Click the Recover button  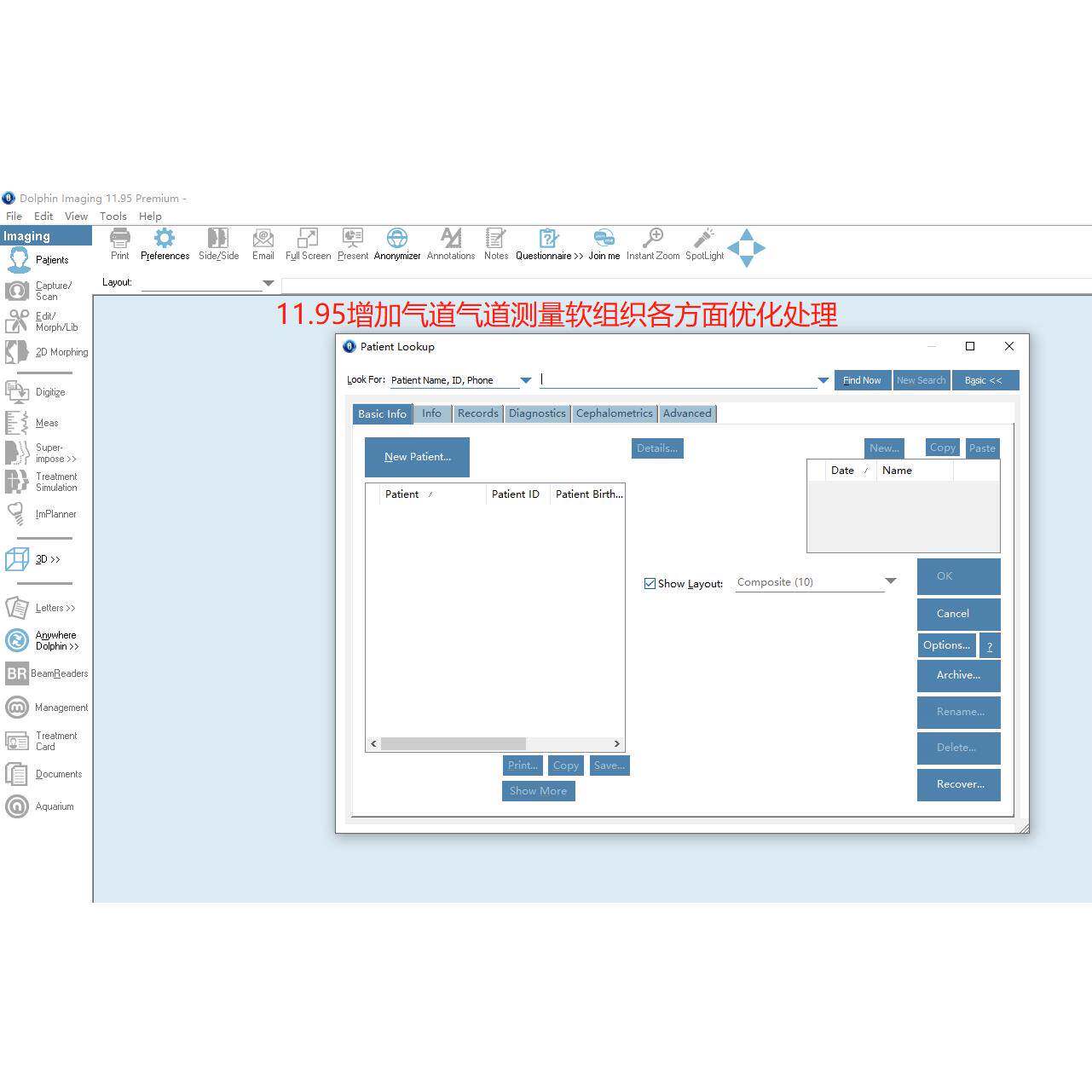click(958, 784)
